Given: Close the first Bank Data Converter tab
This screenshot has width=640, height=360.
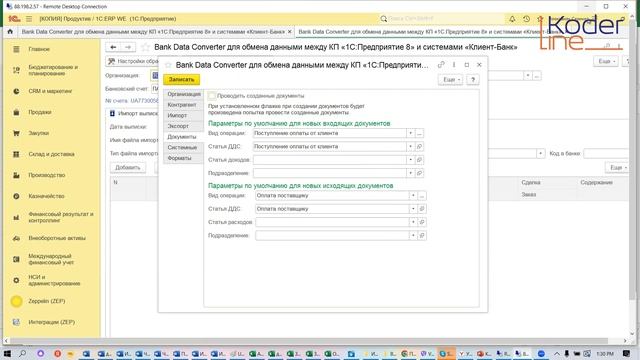Looking at the screenshot, I should [290, 31].
